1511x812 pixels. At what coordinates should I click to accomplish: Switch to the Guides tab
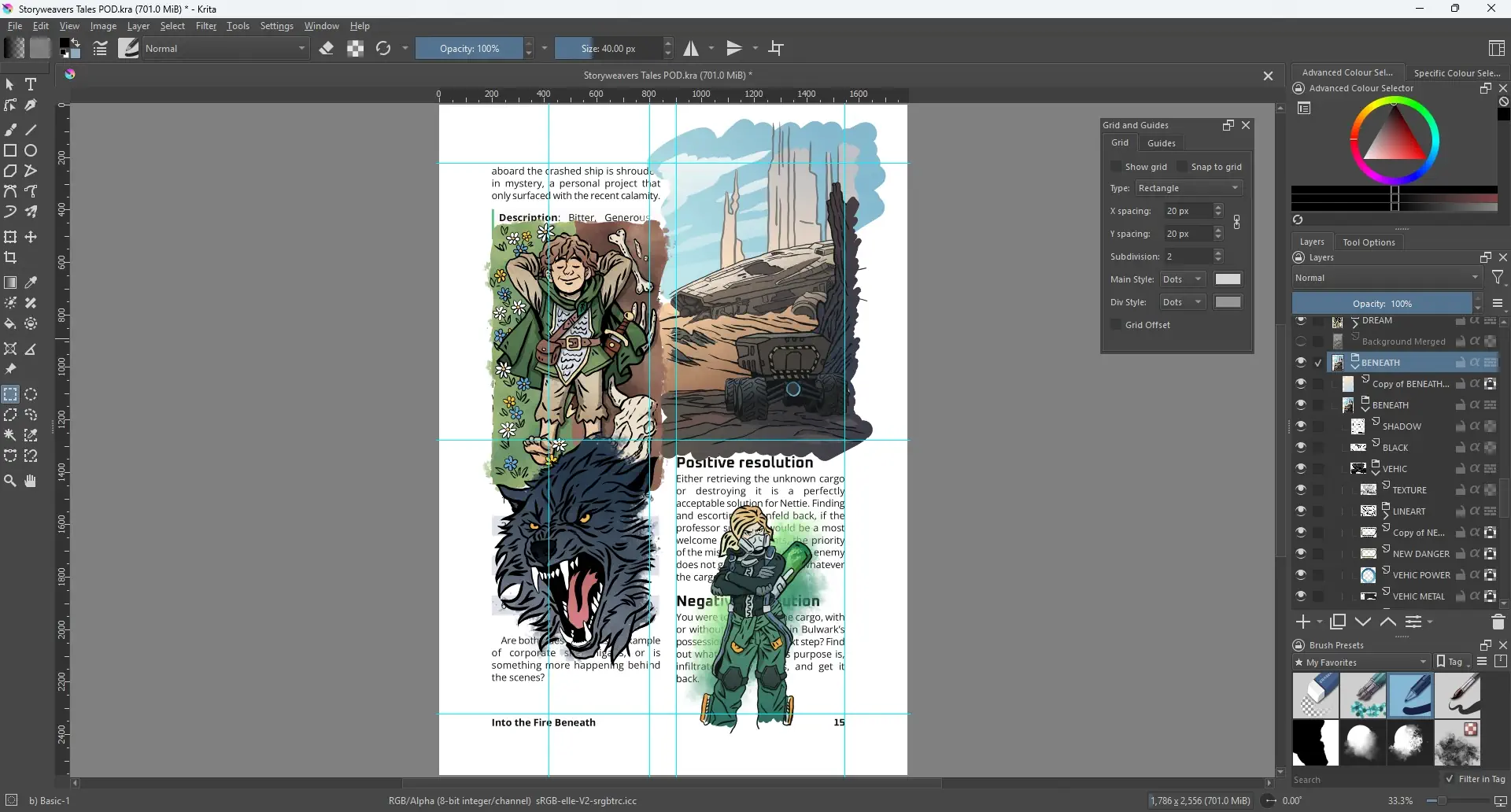[x=1161, y=143]
